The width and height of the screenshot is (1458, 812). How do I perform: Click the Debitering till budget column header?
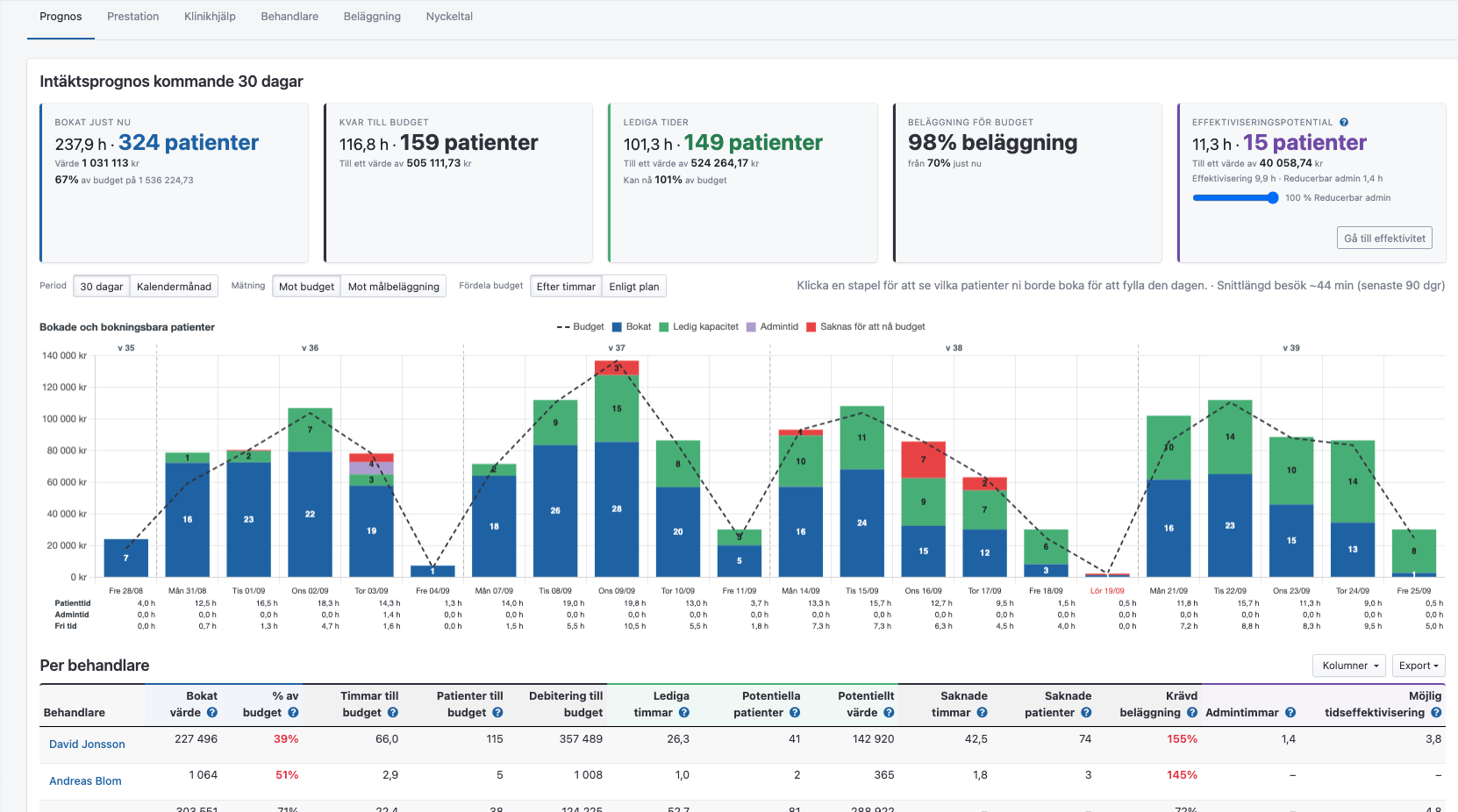(x=566, y=704)
